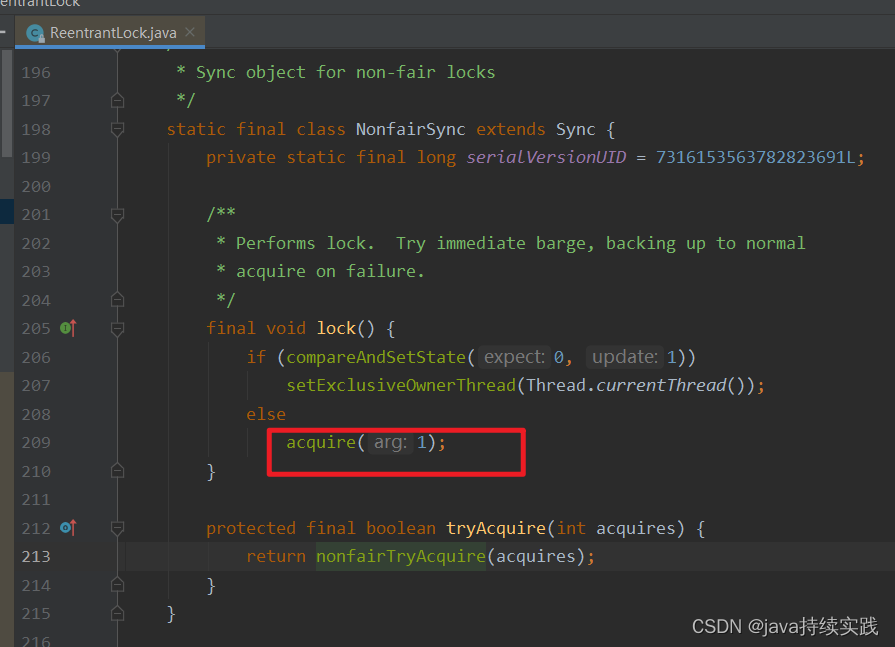Click the compareAndSetState method call
The width and height of the screenshot is (895, 647).
[x=376, y=358]
